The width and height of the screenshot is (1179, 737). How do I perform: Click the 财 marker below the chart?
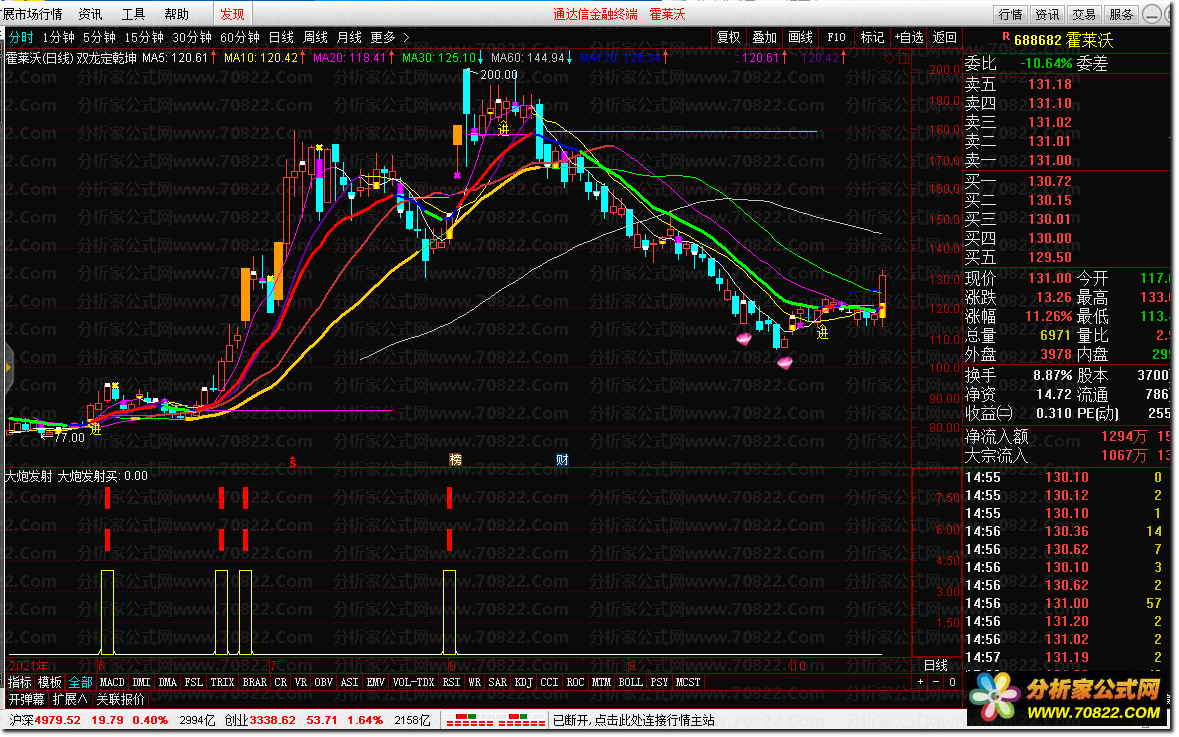coord(562,459)
